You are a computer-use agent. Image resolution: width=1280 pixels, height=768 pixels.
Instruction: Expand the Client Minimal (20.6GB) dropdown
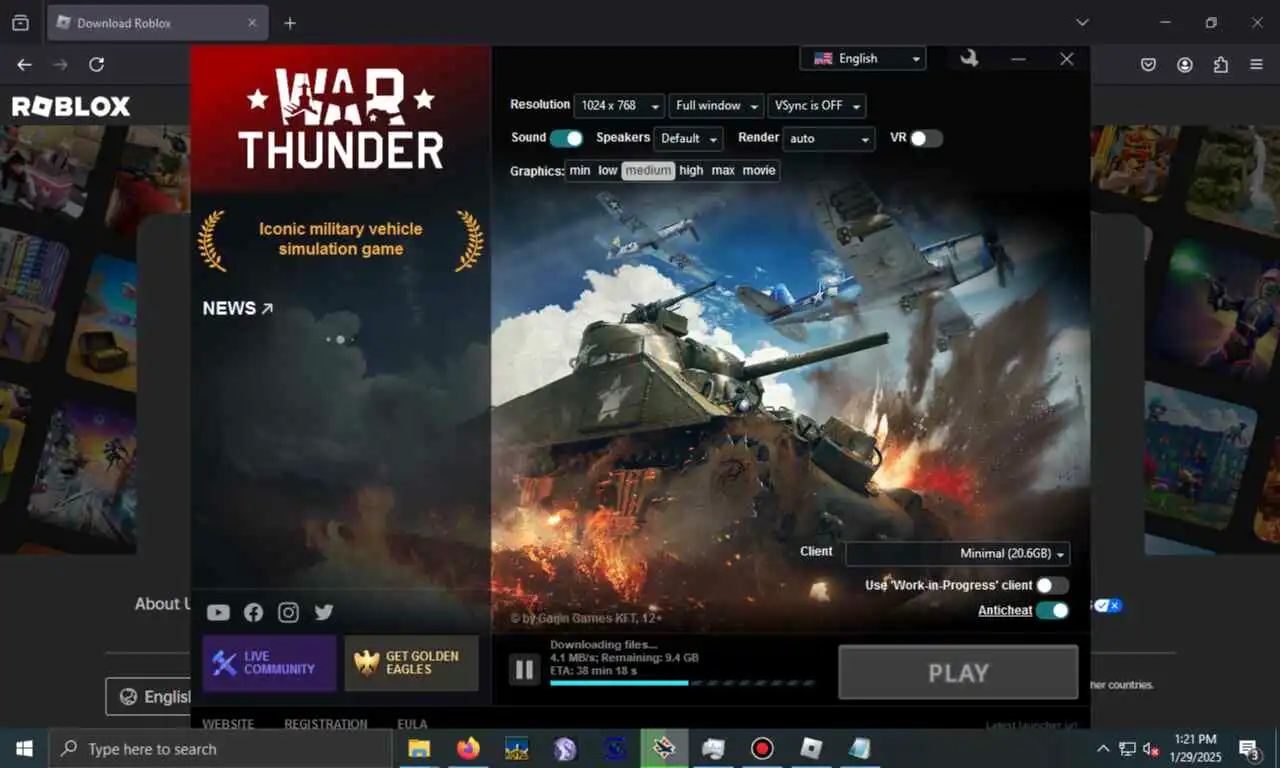(957, 554)
